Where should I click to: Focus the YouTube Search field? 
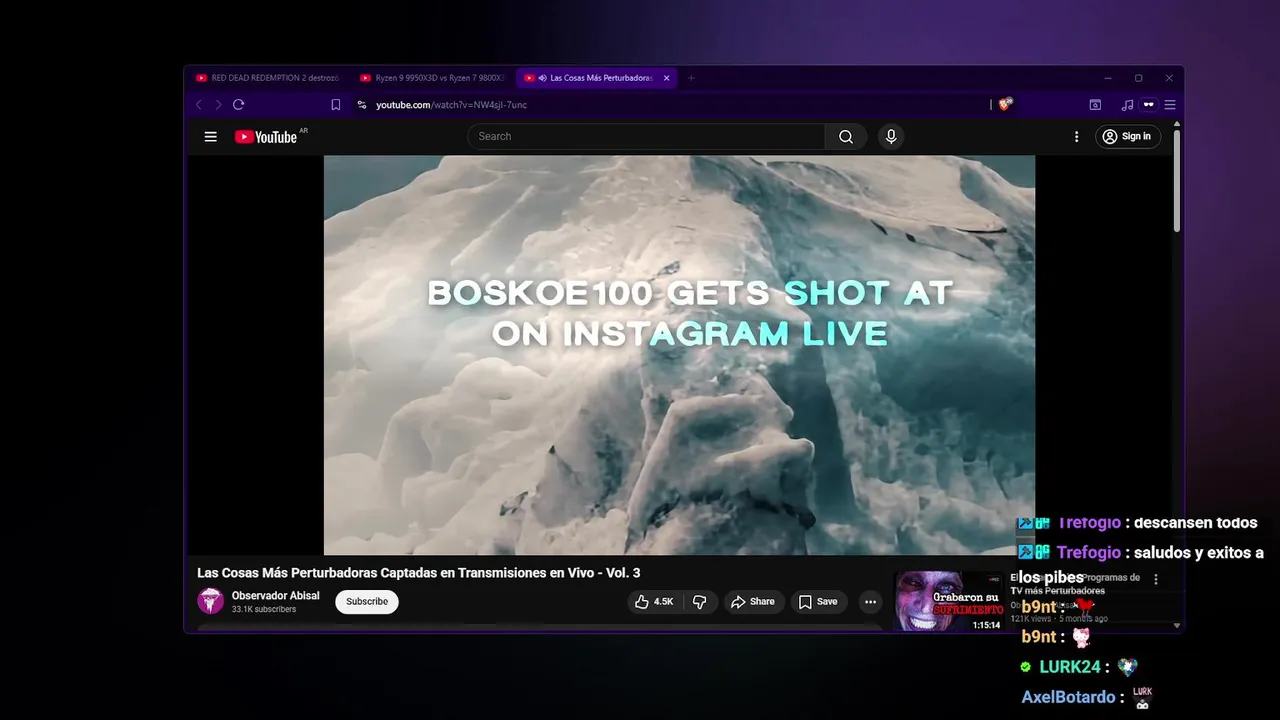(646, 137)
